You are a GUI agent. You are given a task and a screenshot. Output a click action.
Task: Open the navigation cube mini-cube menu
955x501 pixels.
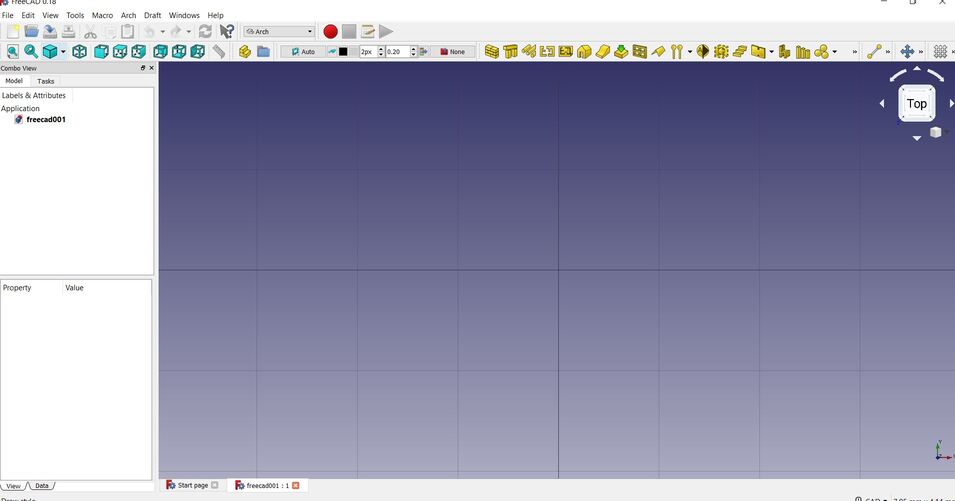(x=936, y=132)
